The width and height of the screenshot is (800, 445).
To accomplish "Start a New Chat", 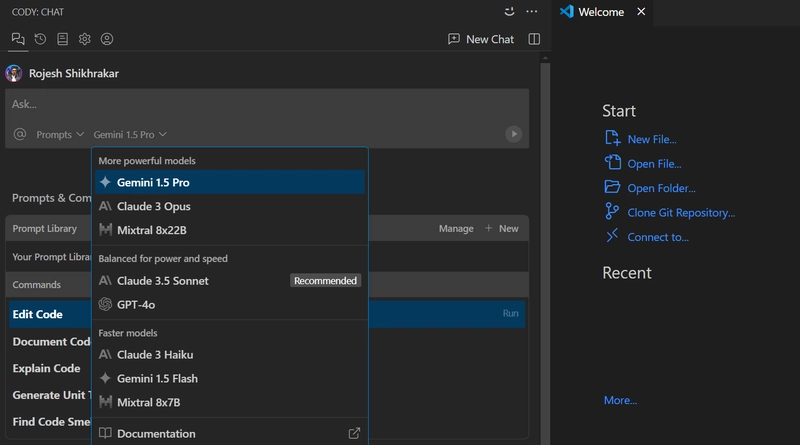I will (x=481, y=39).
